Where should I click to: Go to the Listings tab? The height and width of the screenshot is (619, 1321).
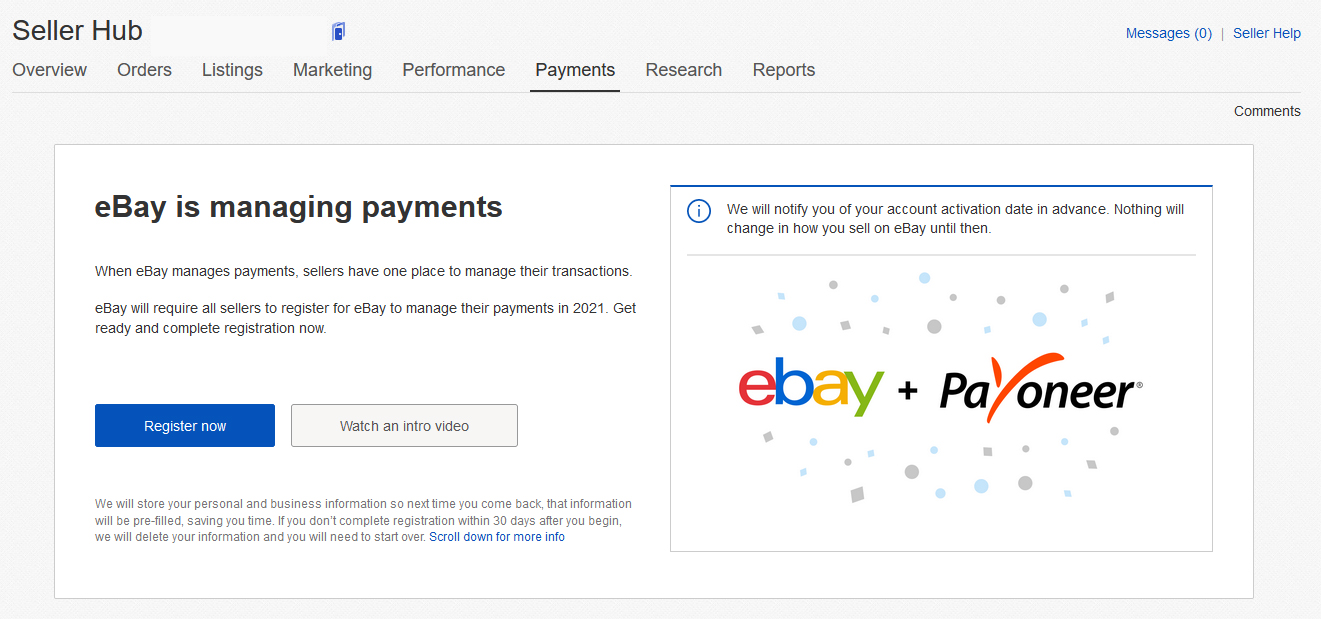232,70
